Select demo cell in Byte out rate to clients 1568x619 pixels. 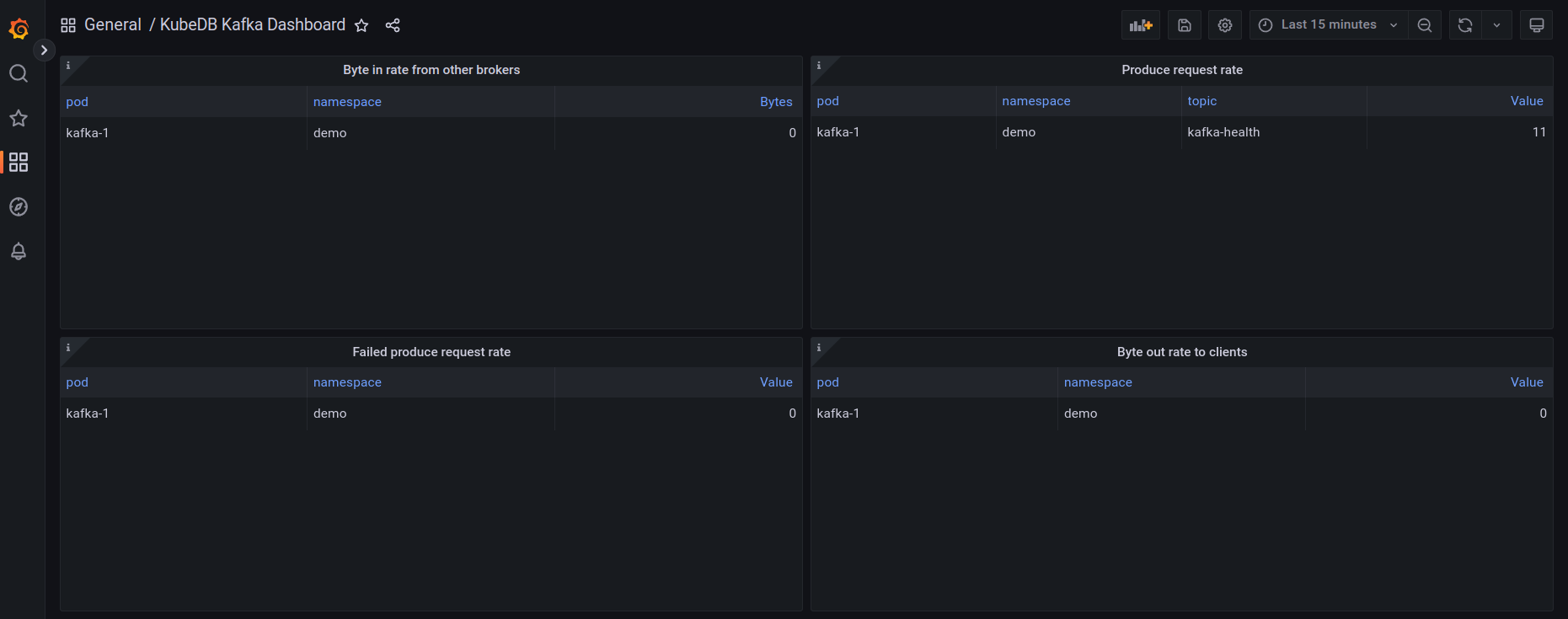click(1181, 414)
